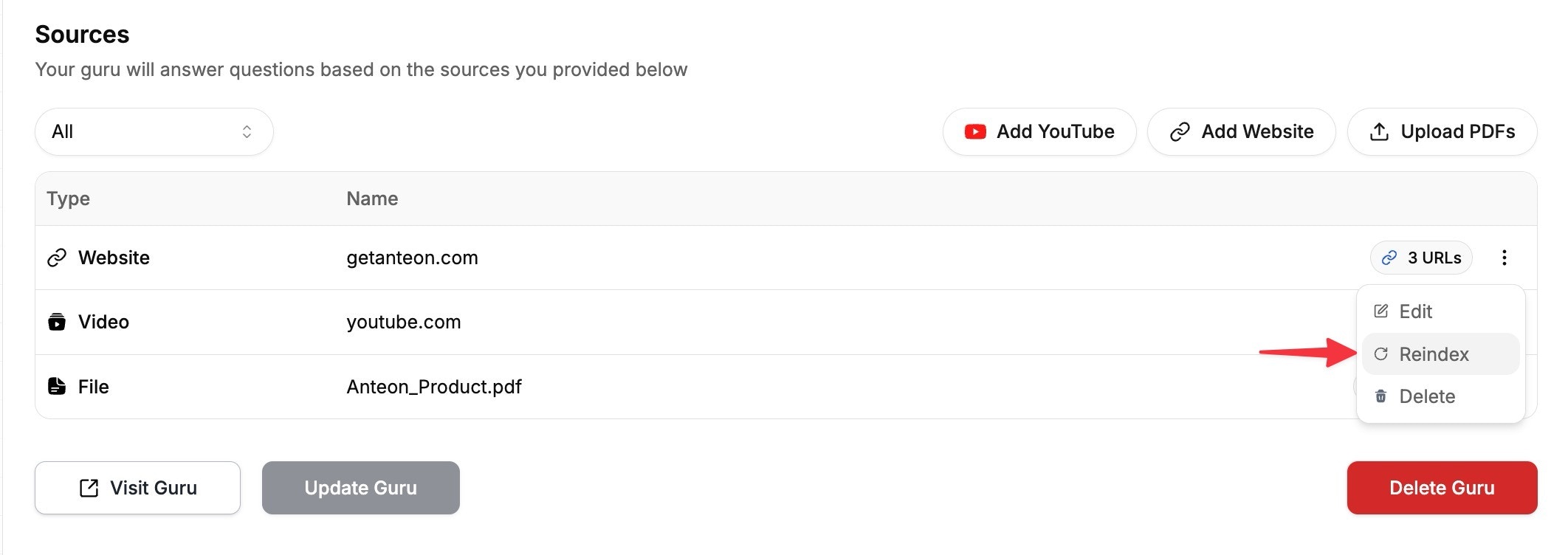The width and height of the screenshot is (1568, 555).
Task: Click the trash icon beside Delete
Action: pos(1380,396)
